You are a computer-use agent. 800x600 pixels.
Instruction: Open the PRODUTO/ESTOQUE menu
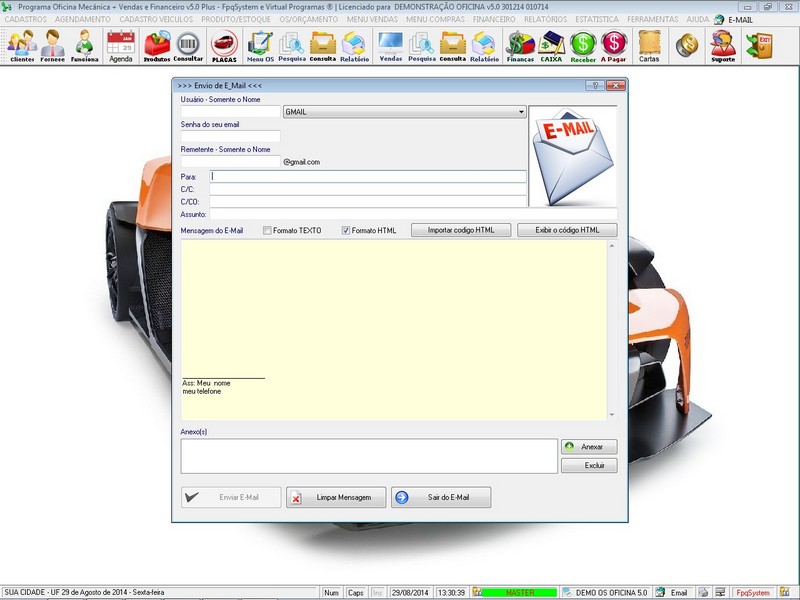pos(236,19)
